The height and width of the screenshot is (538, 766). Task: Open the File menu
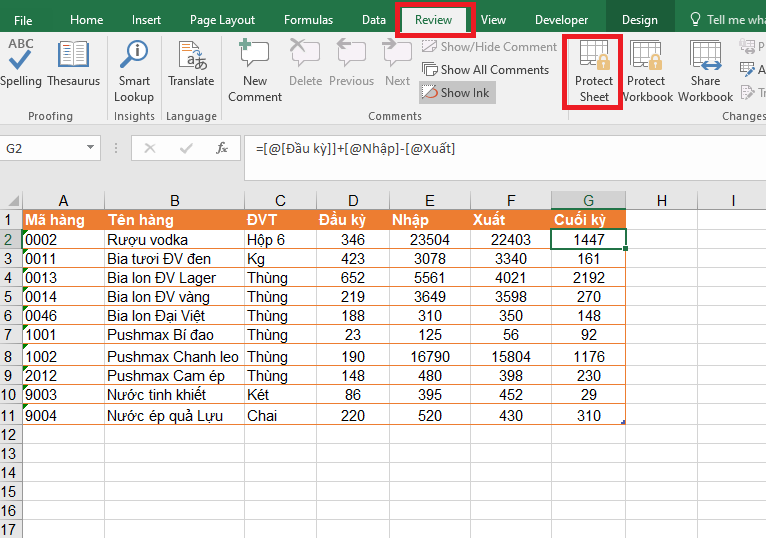(x=23, y=20)
